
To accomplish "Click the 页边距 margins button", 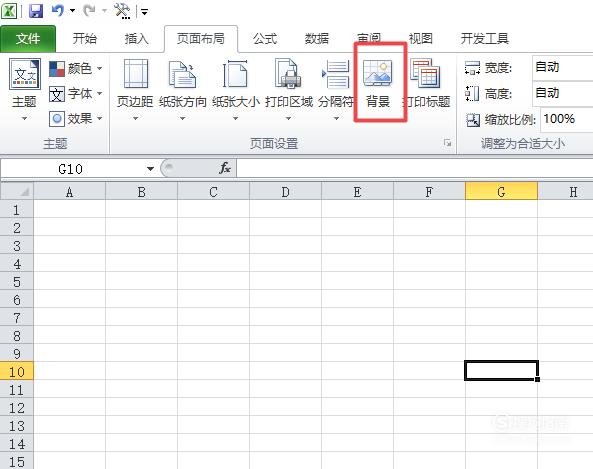I will (x=135, y=90).
